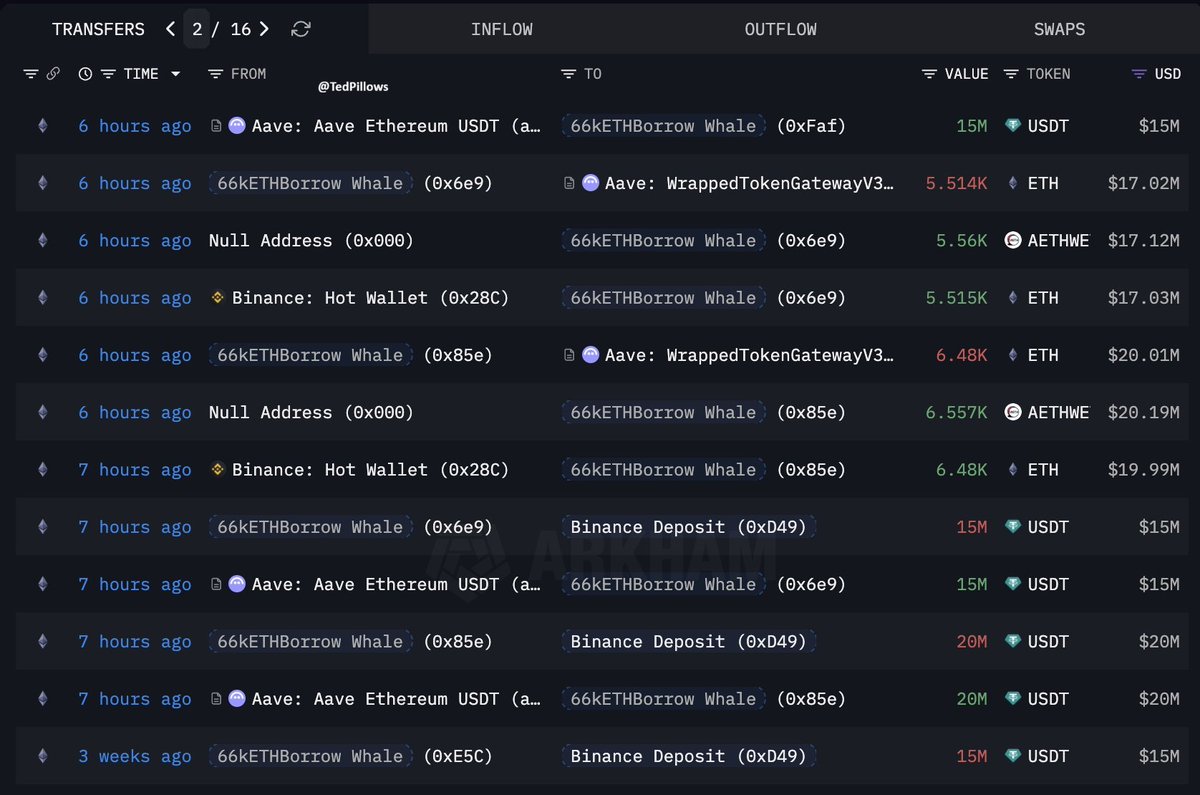Click Ethereum chain icon in $19.99M row
The width and height of the screenshot is (1200, 795).
click(42, 470)
